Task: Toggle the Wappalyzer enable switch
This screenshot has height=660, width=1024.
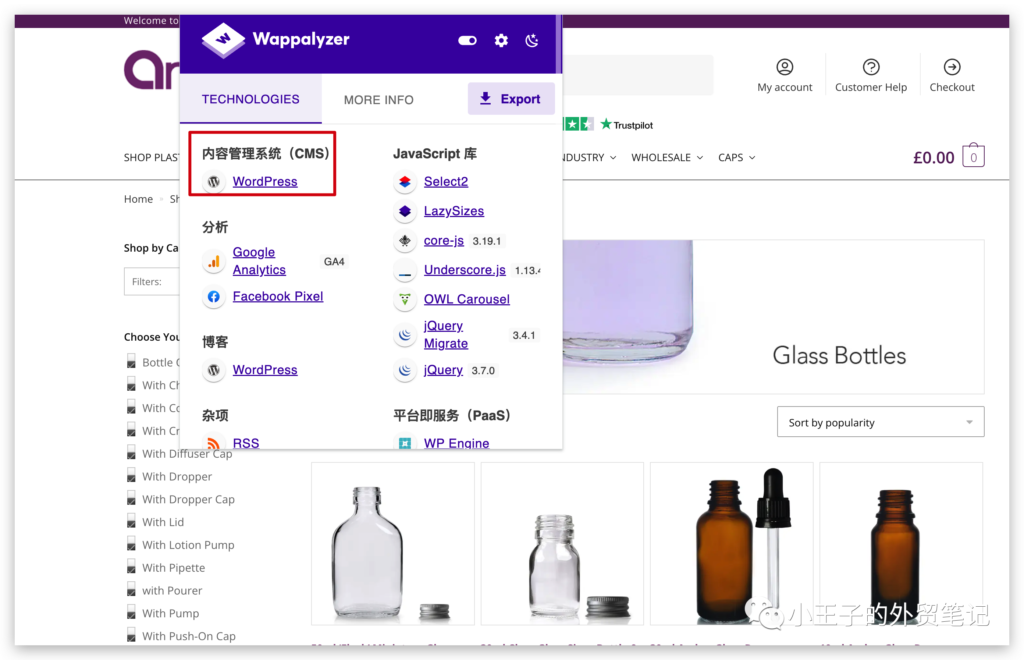Action: 468,40
